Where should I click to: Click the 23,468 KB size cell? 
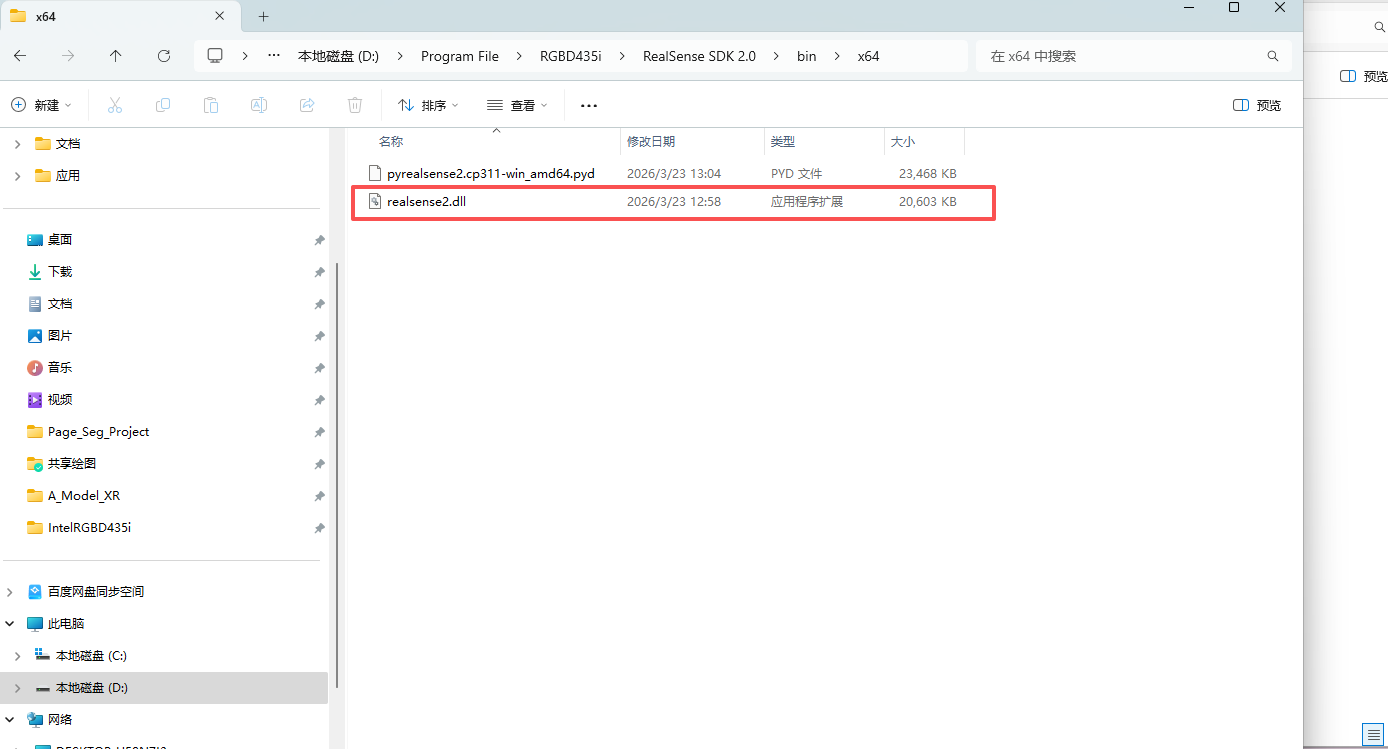click(927, 173)
